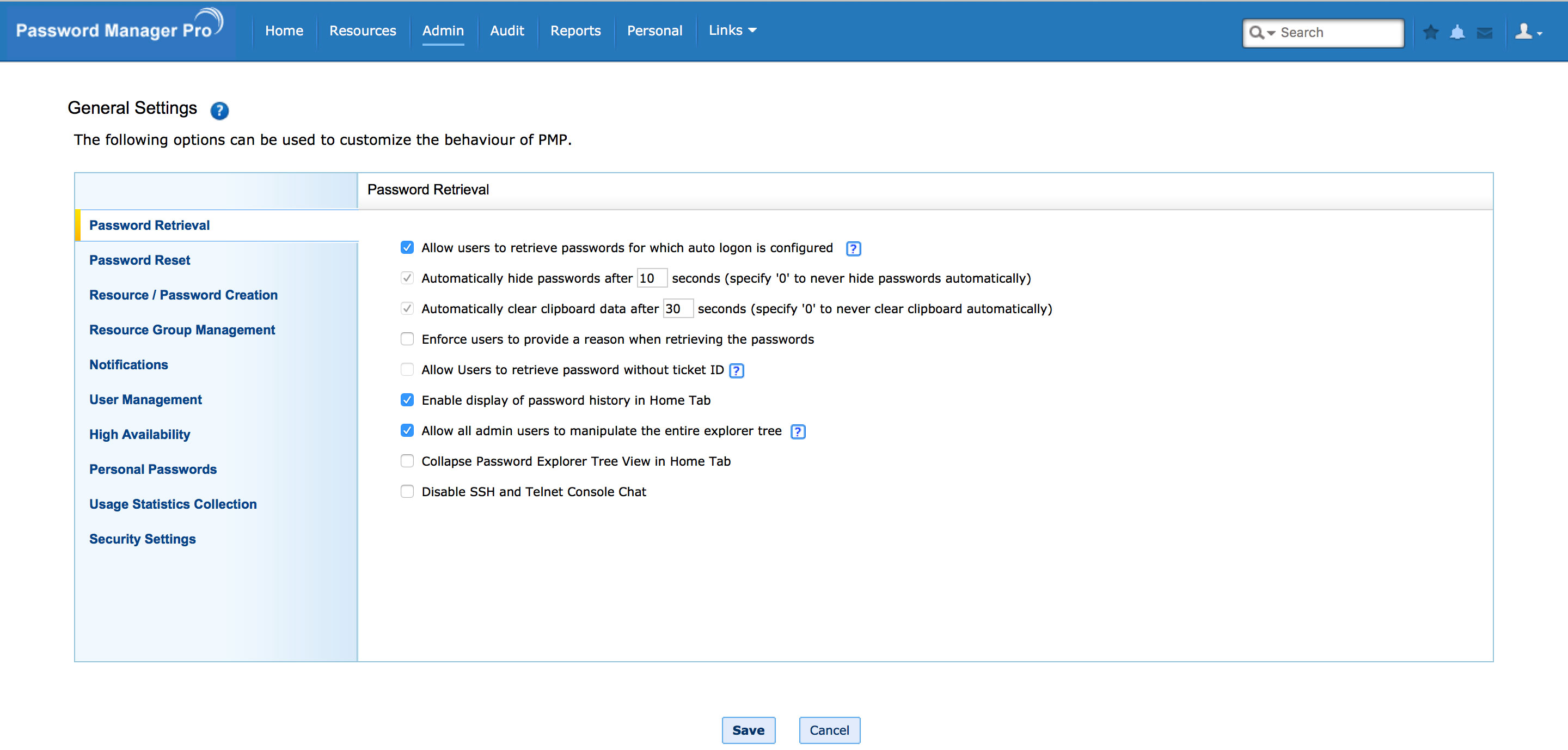This screenshot has height=750, width=1568.
Task: Go to the Audit tab
Action: pyautogui.click(x=506, y=31)
